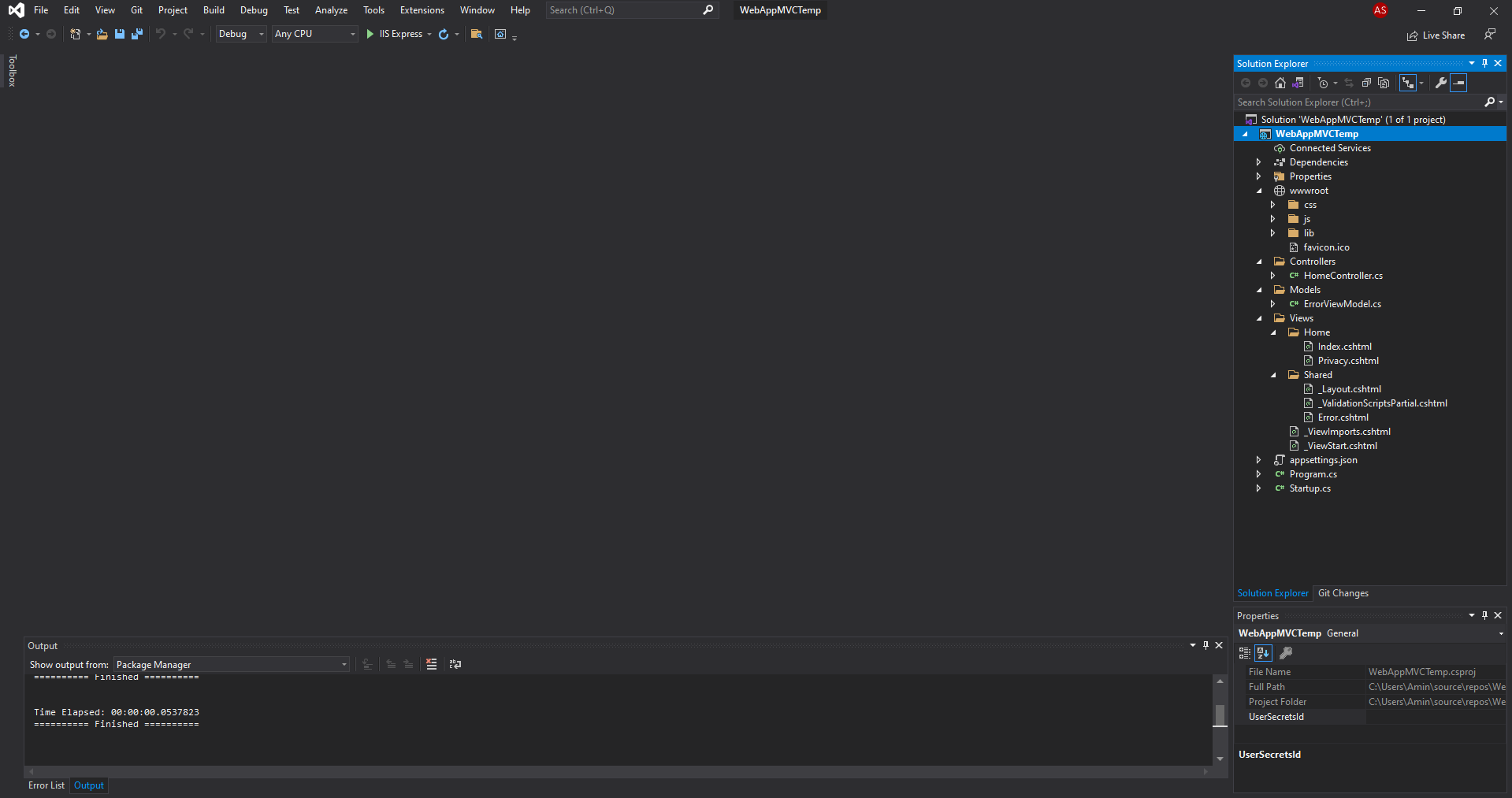Open the Build menu
Viewport: 1512px width, 798px height.
click(x=214, y=10)
